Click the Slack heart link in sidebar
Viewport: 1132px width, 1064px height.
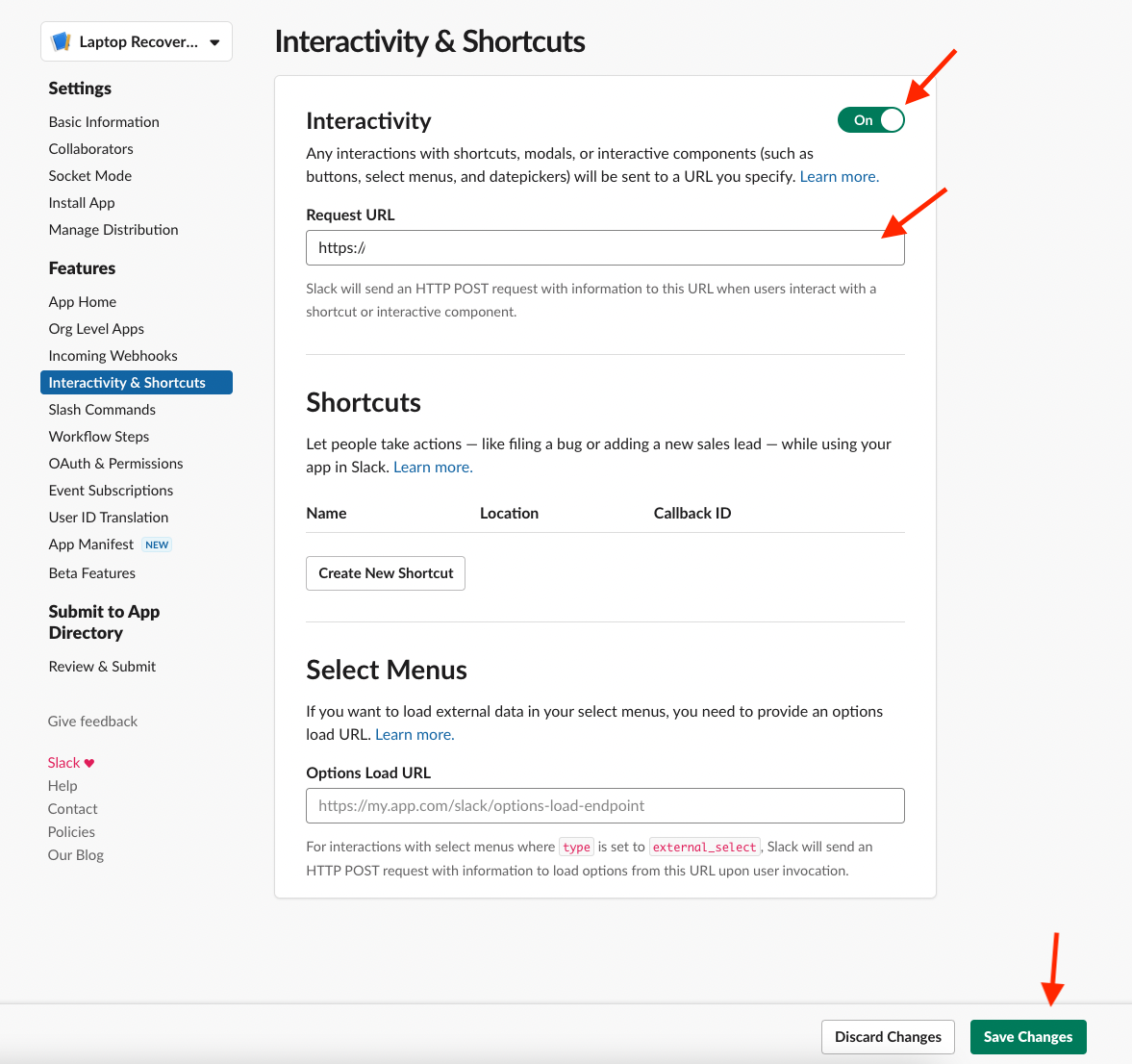pos(70,762)
